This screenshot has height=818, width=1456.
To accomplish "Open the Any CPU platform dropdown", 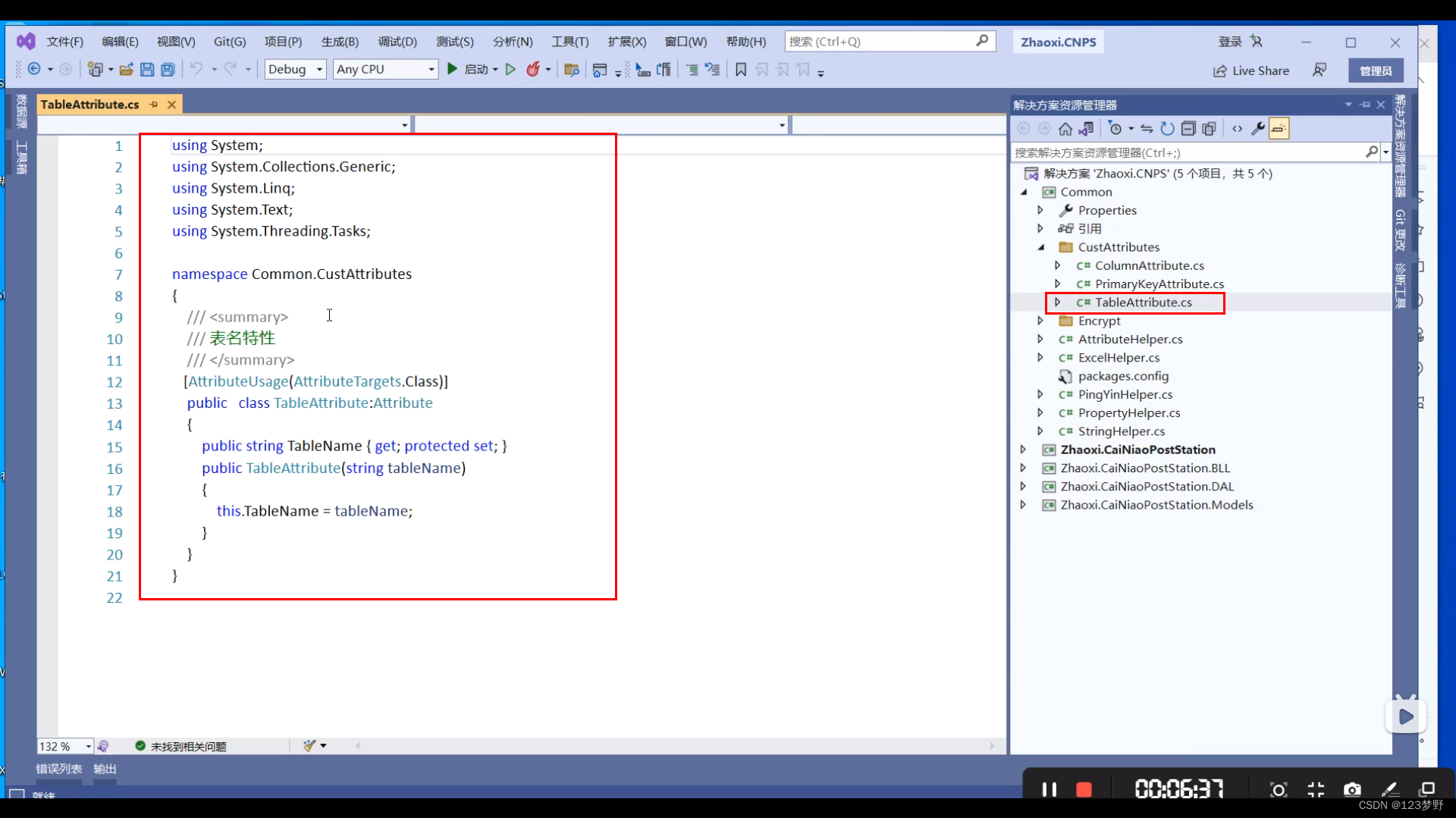I will (385, 69).
